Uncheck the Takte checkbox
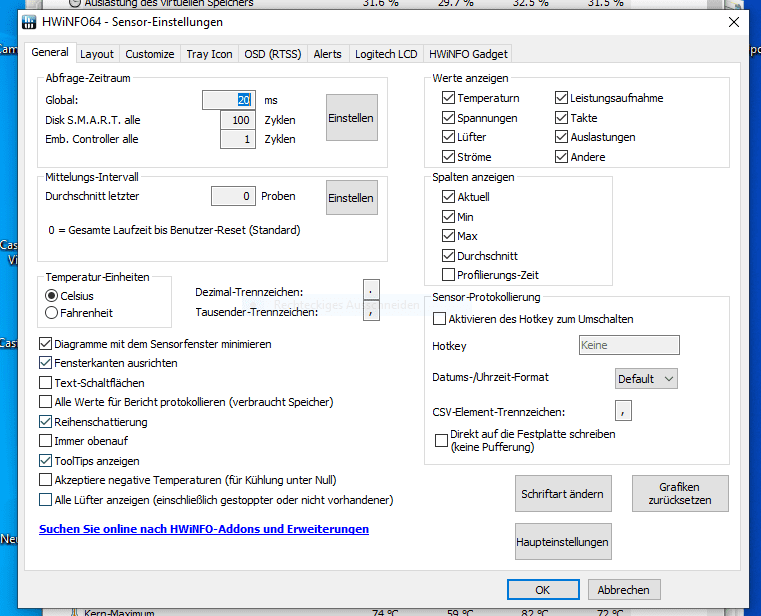This screenshot has height=616, width=761. tap(561, 118)
